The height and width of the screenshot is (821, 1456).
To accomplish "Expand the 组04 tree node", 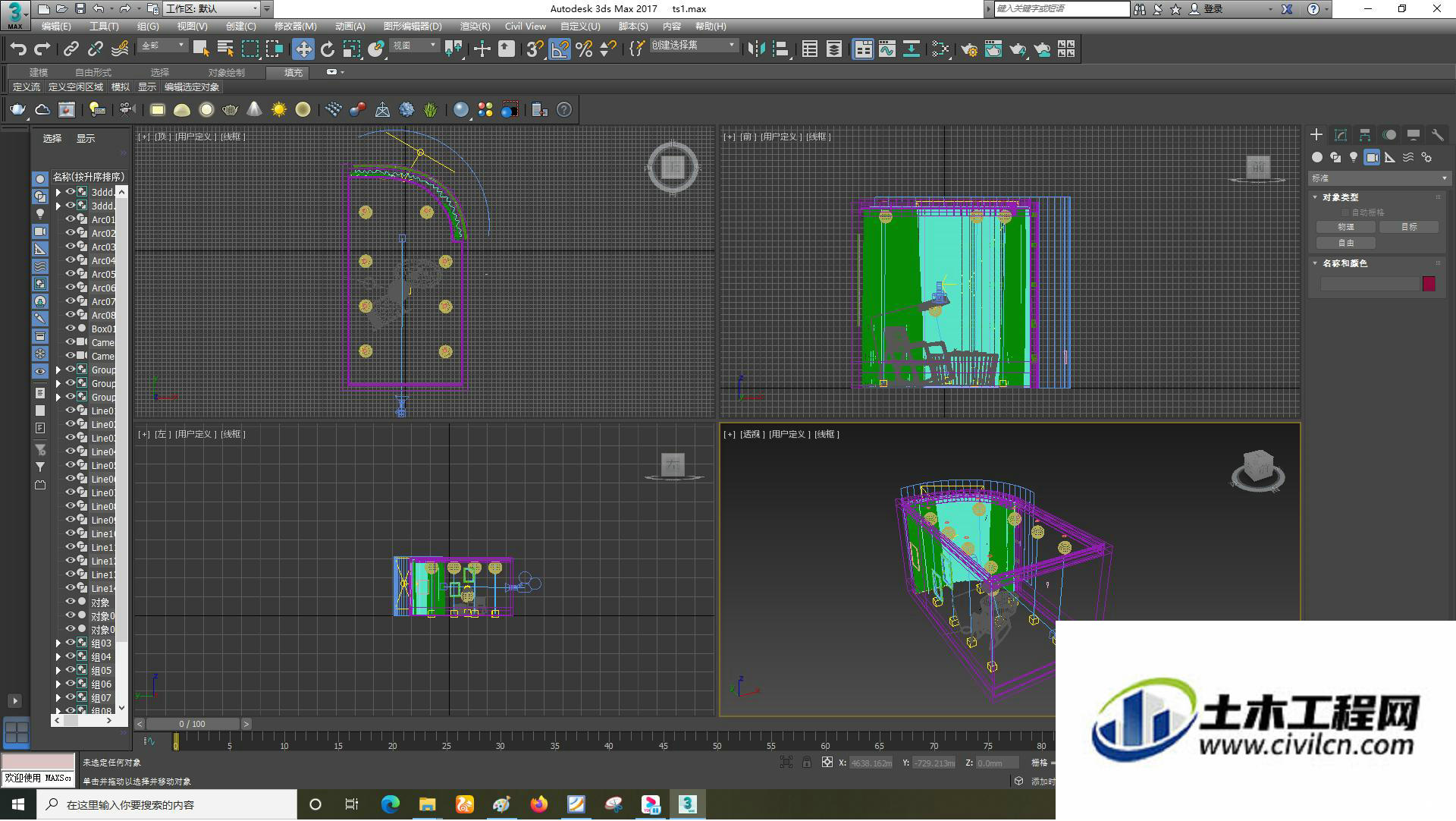I will tap(58, 656).
